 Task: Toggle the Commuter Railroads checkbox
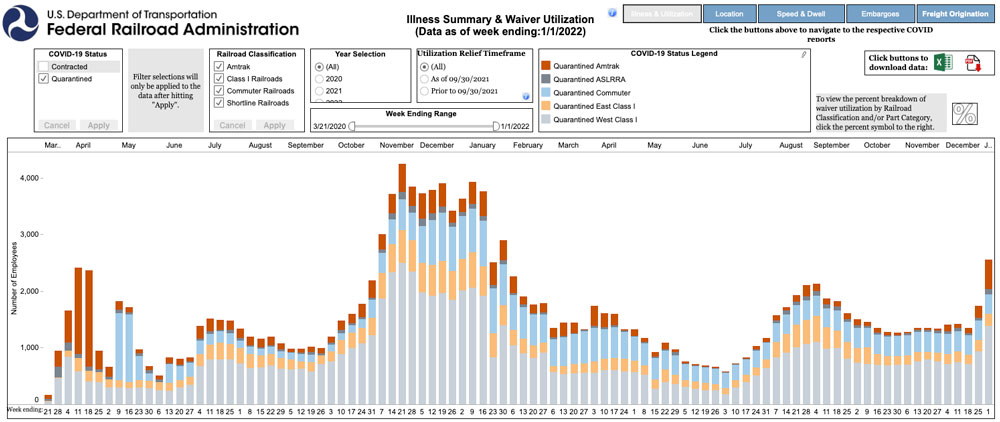pyautogui.click(x=219, y=90)
